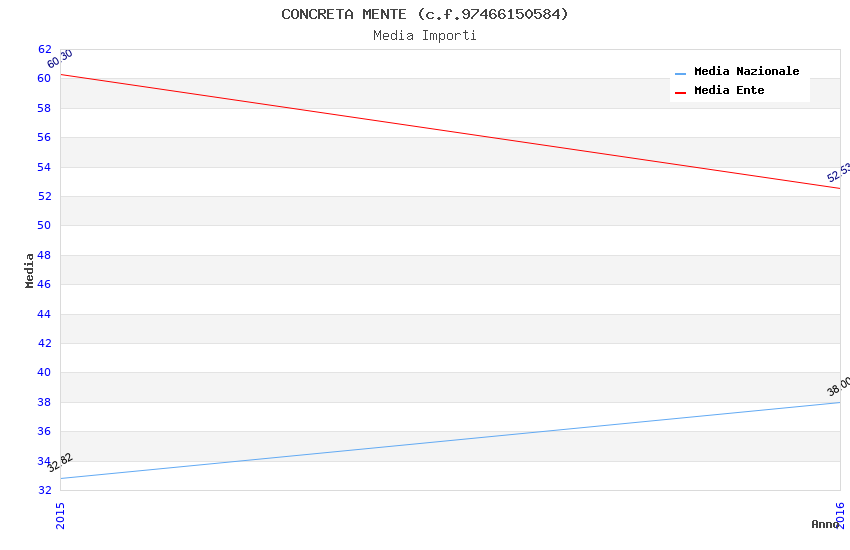
Task: Click the 56 tick on the y-axis
Action: click(44, 137)
